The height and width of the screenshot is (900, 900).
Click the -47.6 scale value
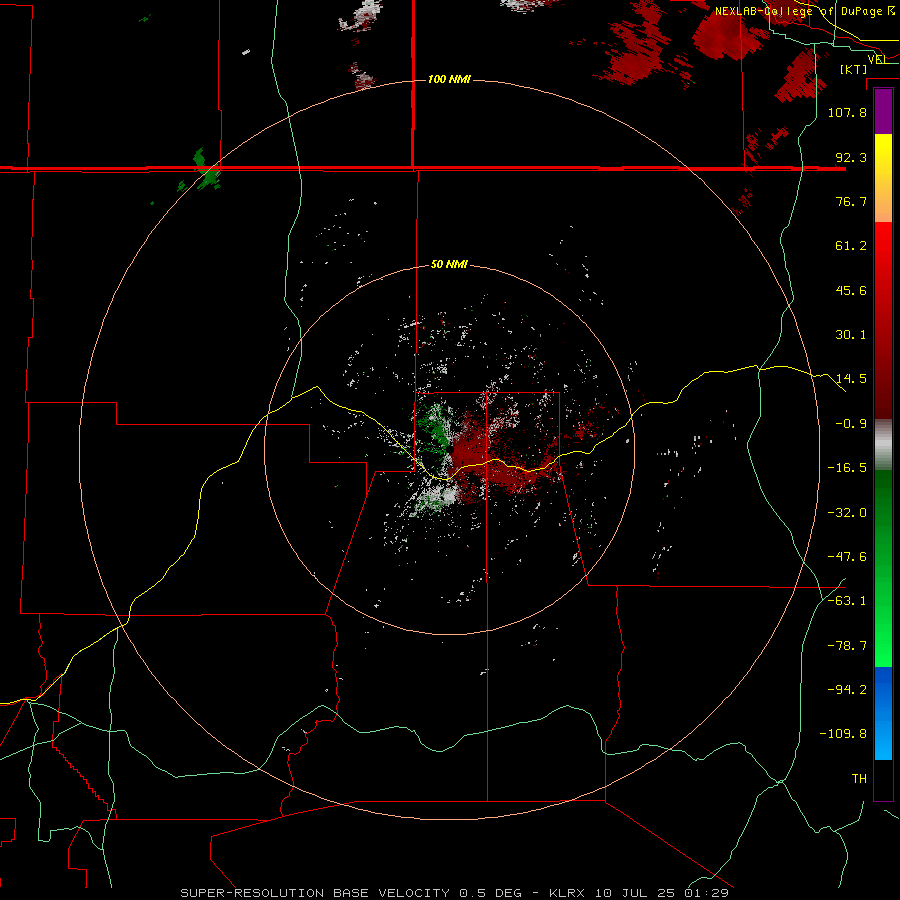(847, 557)
